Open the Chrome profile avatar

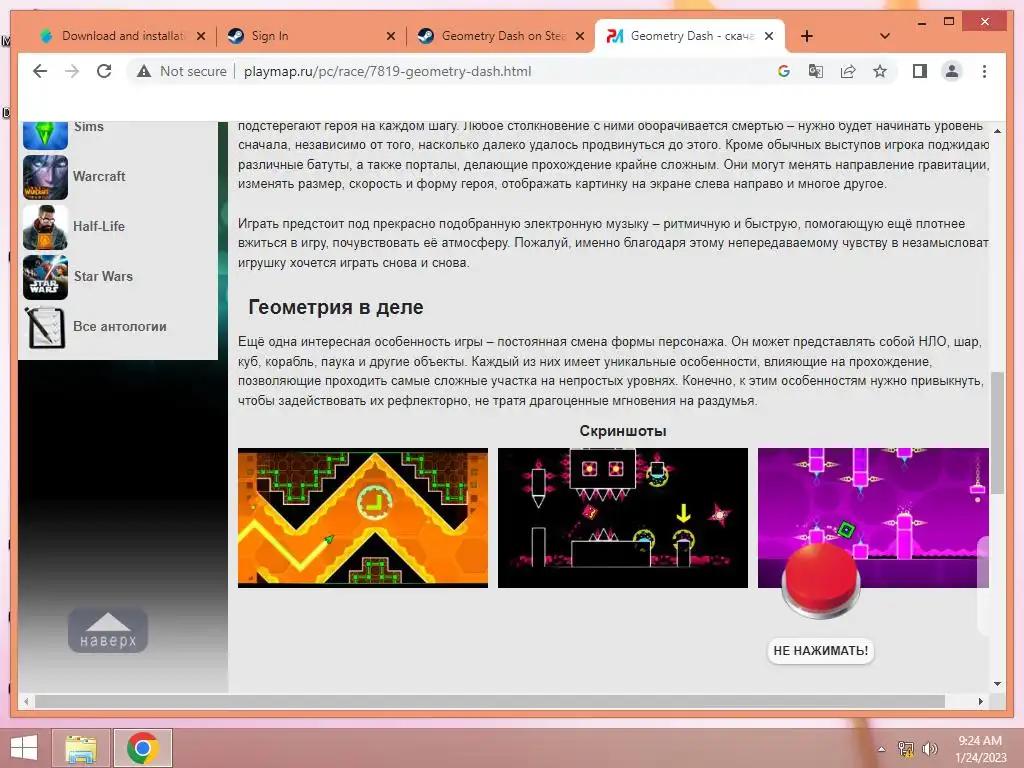pyautogui.click(x=952, y=71)
